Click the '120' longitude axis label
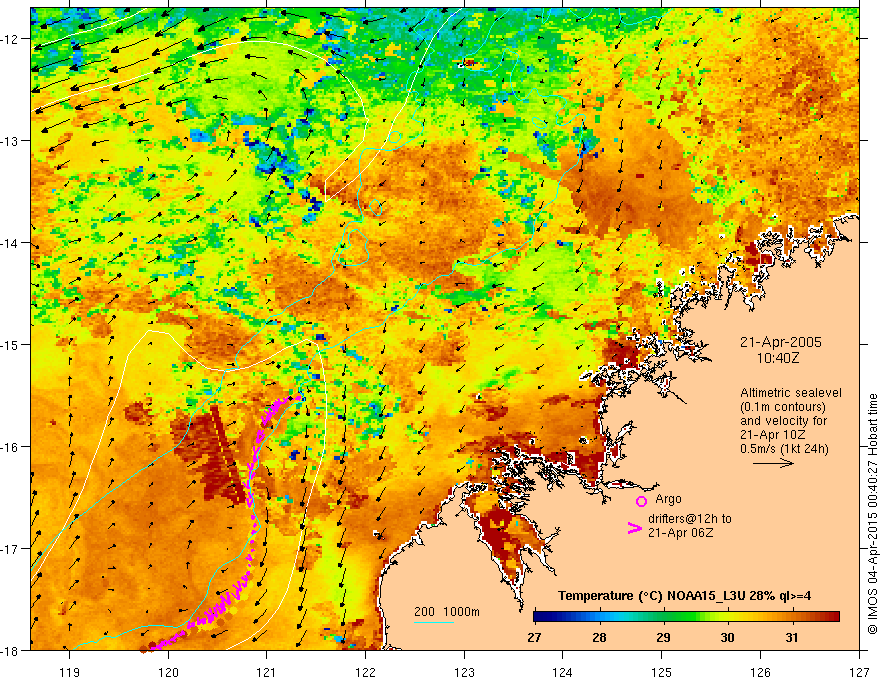880x680 pixels. pyautogui.click(x=168, y=672)
